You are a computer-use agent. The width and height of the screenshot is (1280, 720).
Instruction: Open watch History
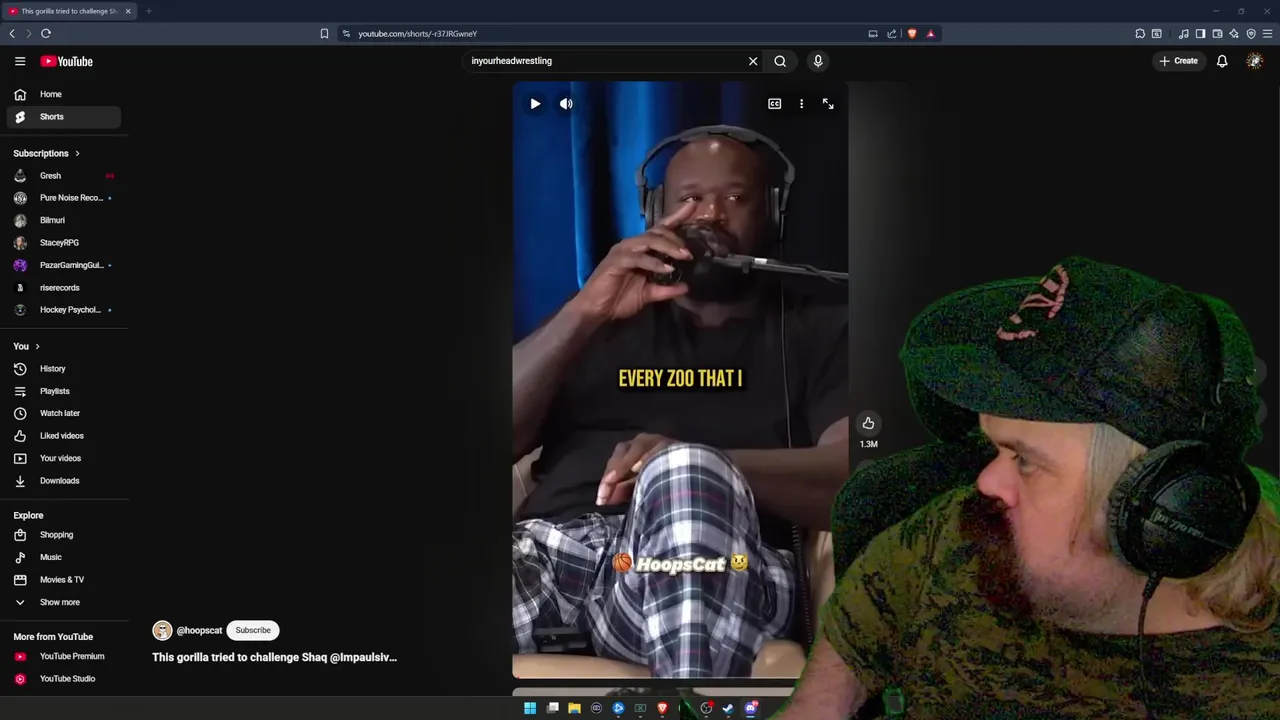tap(64, 369)
